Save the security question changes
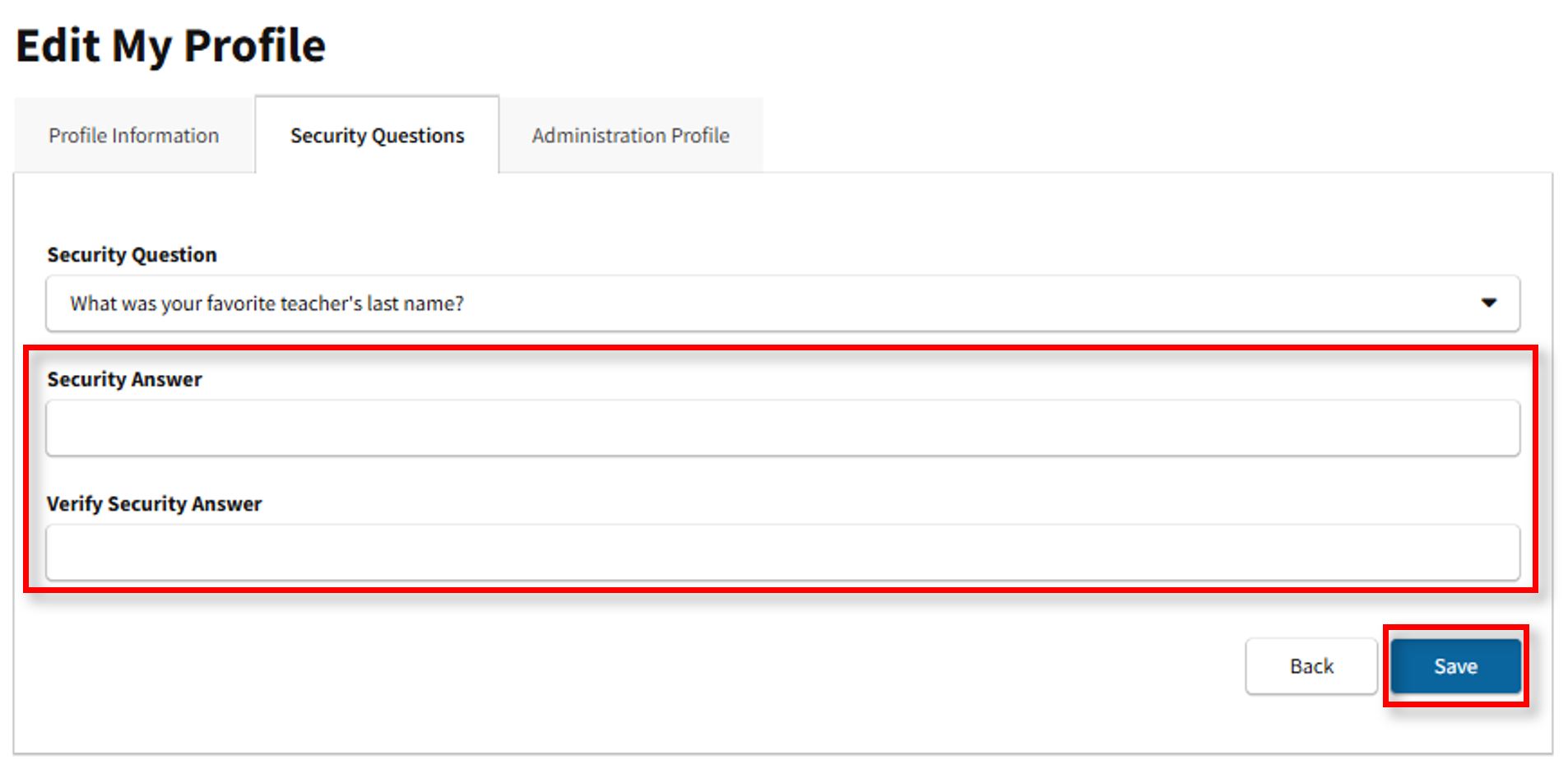This screenshot has width=1568, height=769. pyautogui.click(x=1455, y=666)
